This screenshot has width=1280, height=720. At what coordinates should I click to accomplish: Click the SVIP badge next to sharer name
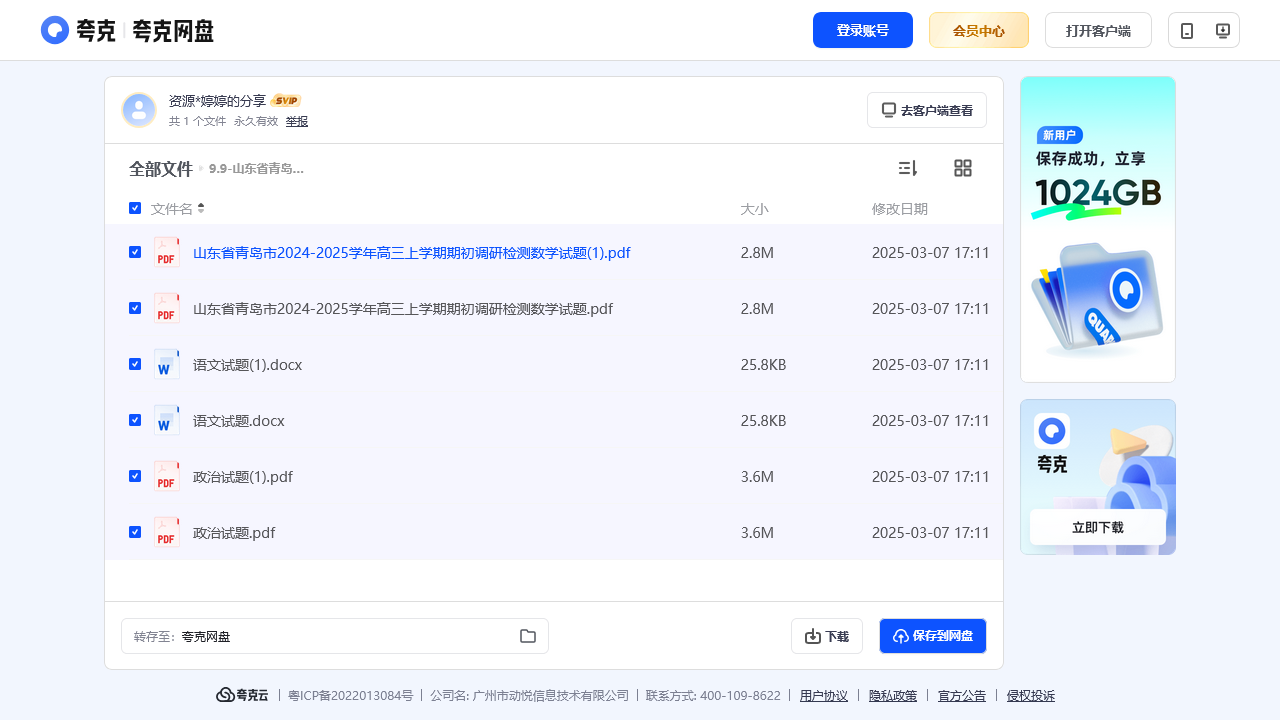point(286,101)
